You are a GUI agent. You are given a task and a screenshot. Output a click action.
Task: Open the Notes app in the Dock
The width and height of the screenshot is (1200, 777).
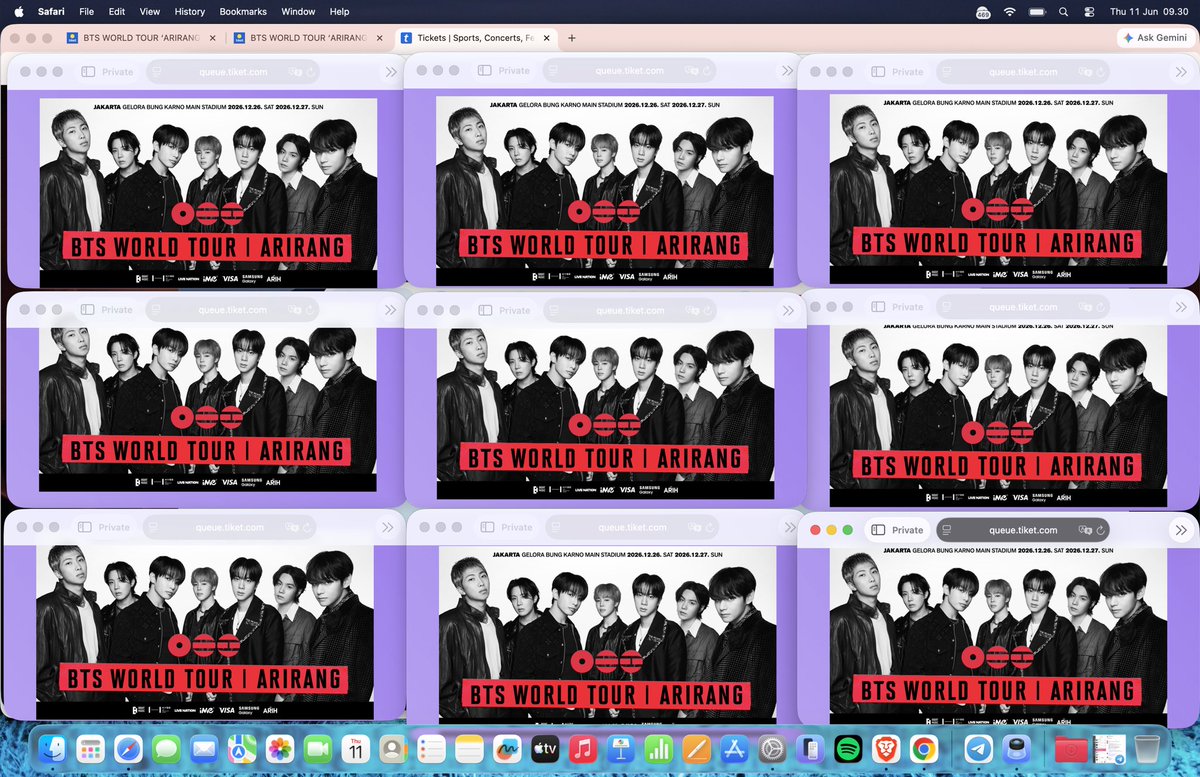tap(469, 748)
